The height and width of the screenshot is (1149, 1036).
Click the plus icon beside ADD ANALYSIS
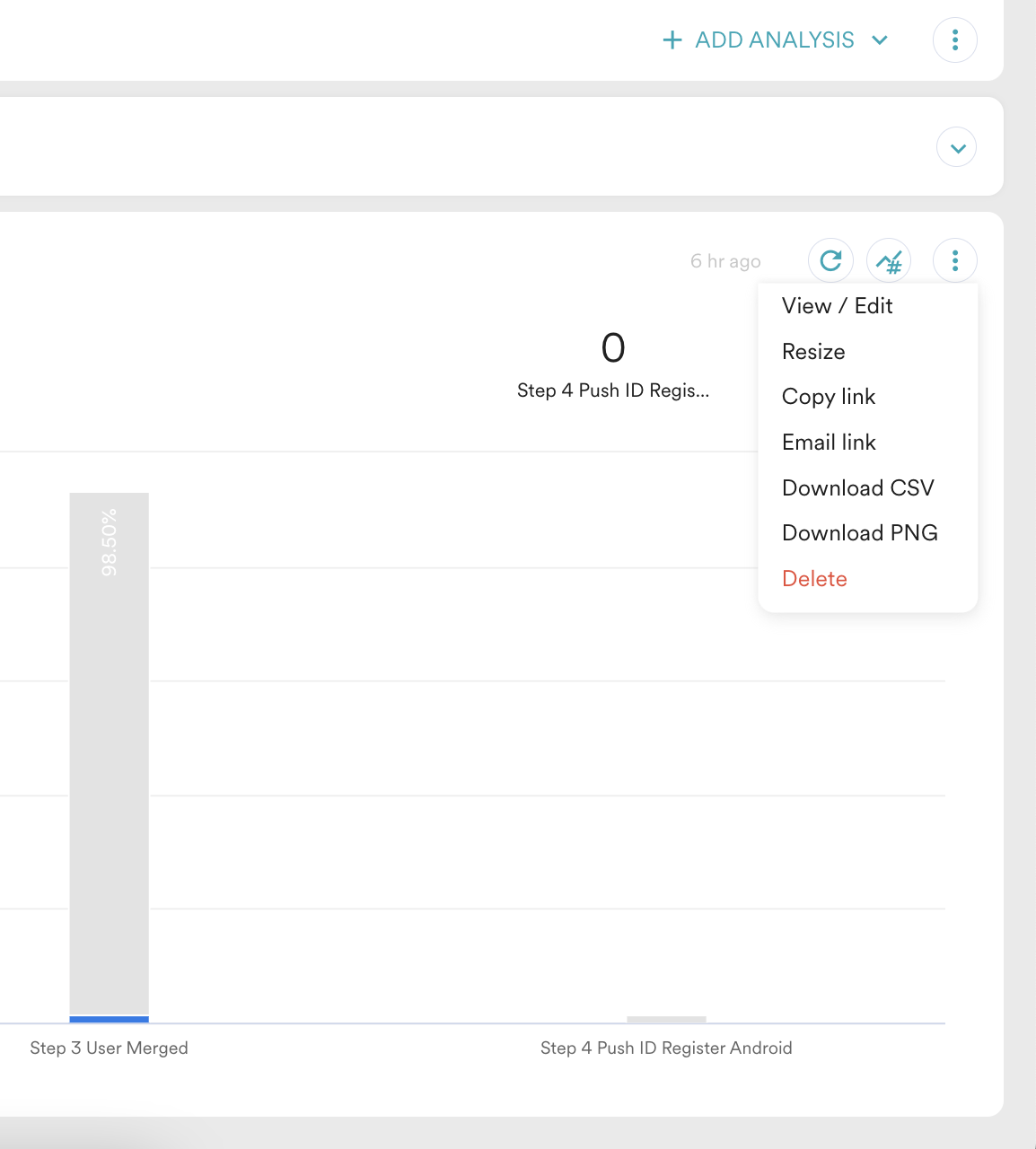click(x=672, y=40)
